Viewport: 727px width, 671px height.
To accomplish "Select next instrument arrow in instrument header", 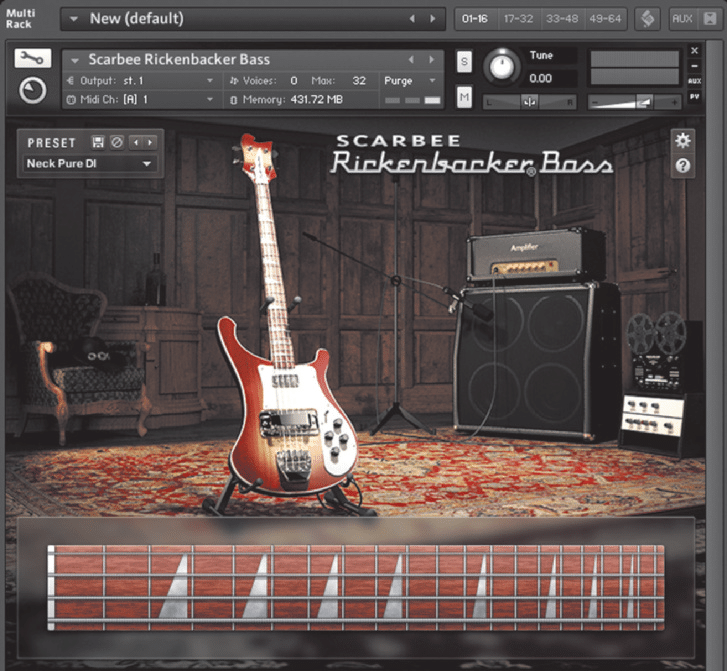I will (432, 59).
